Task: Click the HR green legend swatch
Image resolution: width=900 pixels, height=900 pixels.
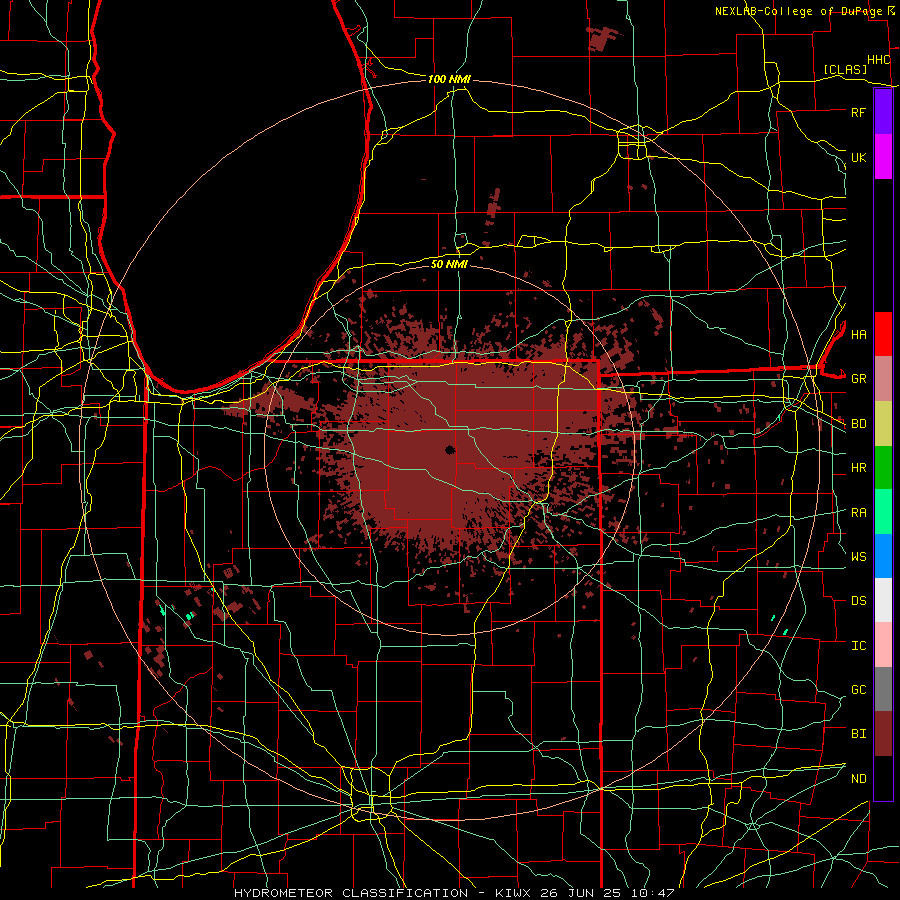Action: click(x=883, y=468)
